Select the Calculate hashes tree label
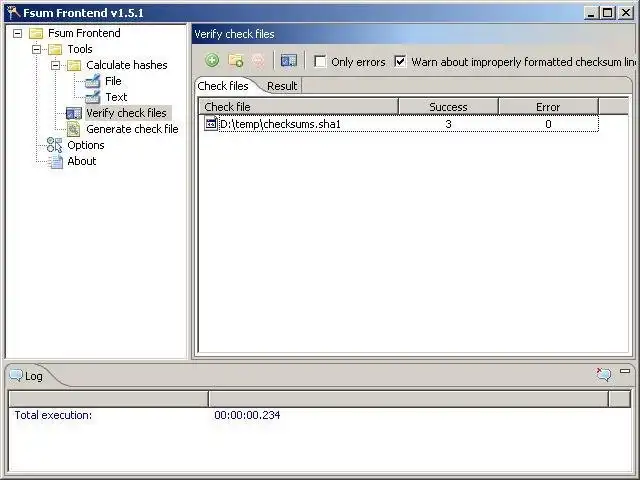 tap(127, 65)
